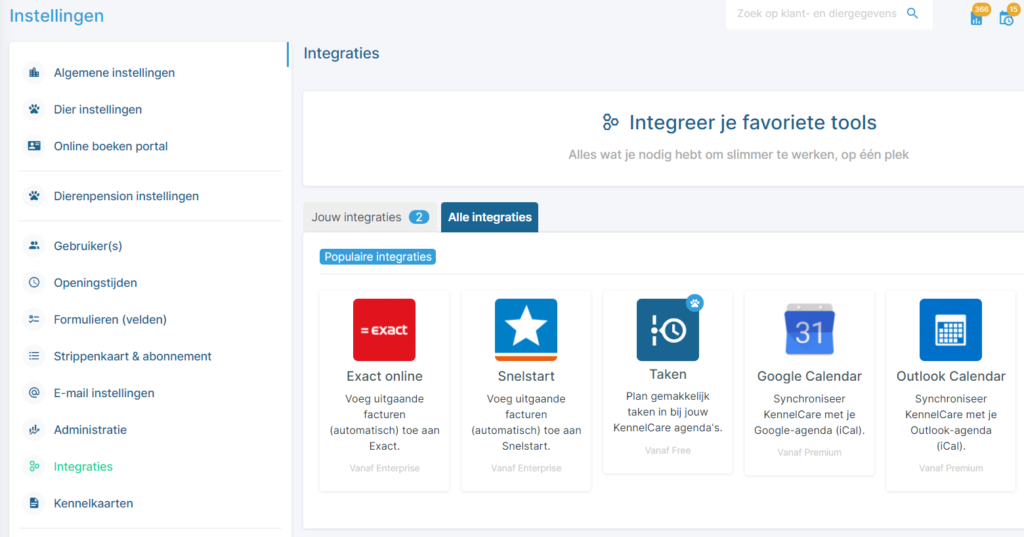Image resolution: width=1024 pixels, height=537 pixels.
Task: Select the Snelstart star icon
Action: [526, 330]
